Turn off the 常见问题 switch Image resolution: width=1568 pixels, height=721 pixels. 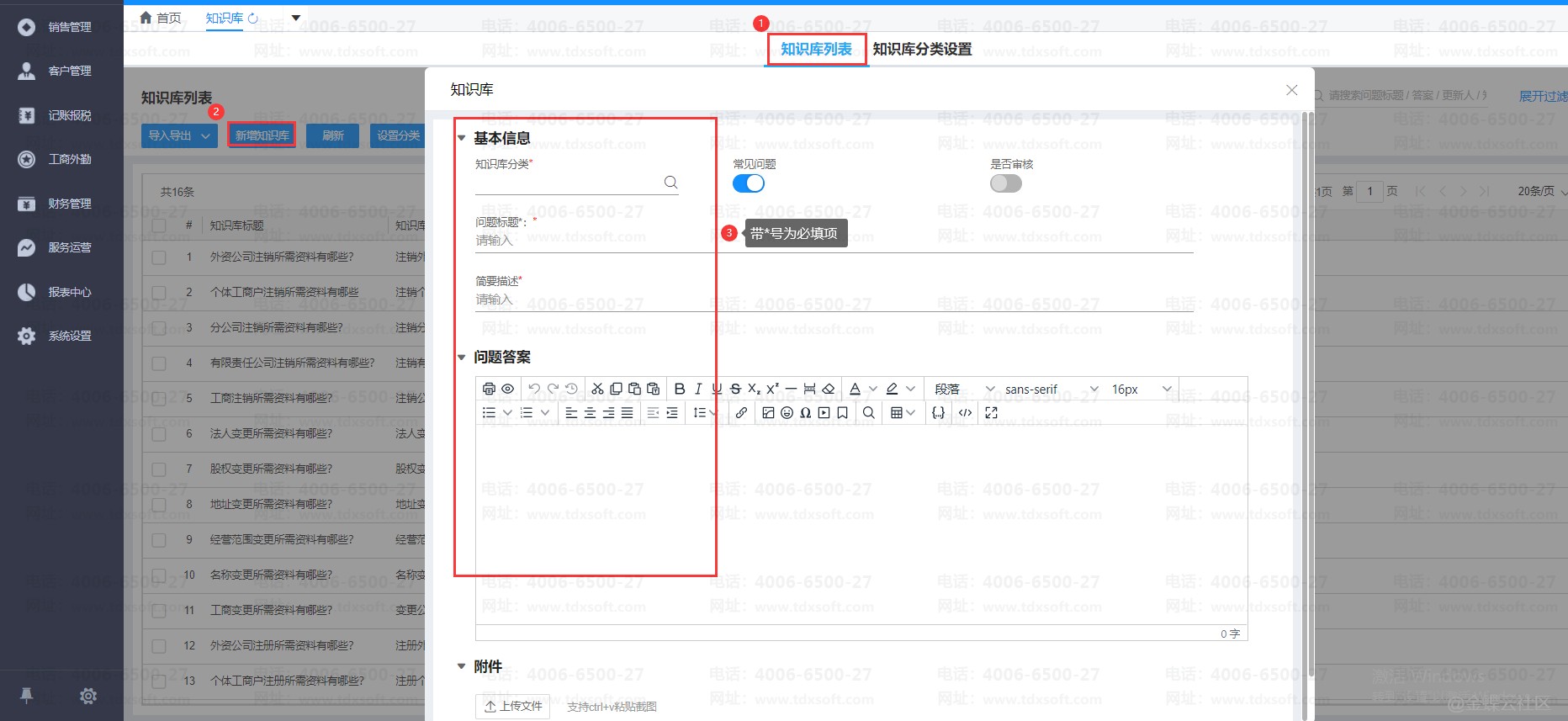click(x=748, y=183)
